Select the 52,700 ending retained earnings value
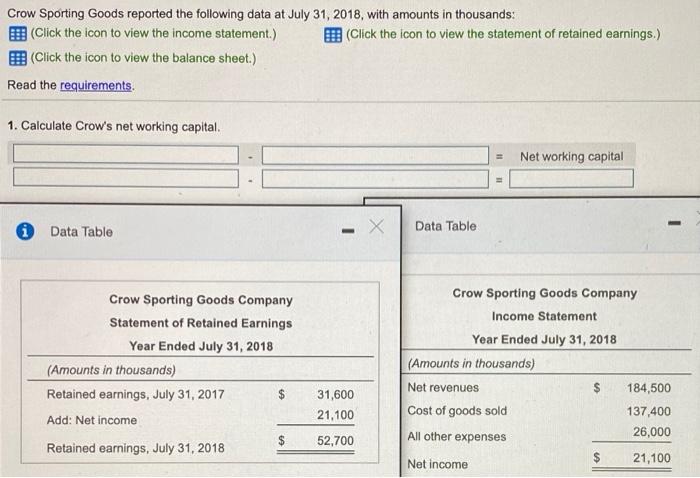Screen dimensions: 700x478 335,441
